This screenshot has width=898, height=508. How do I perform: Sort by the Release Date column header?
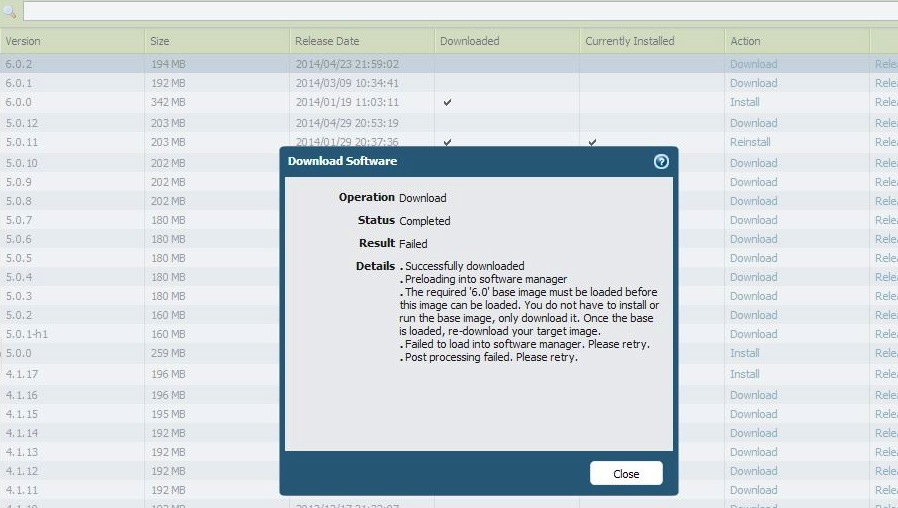327,41
